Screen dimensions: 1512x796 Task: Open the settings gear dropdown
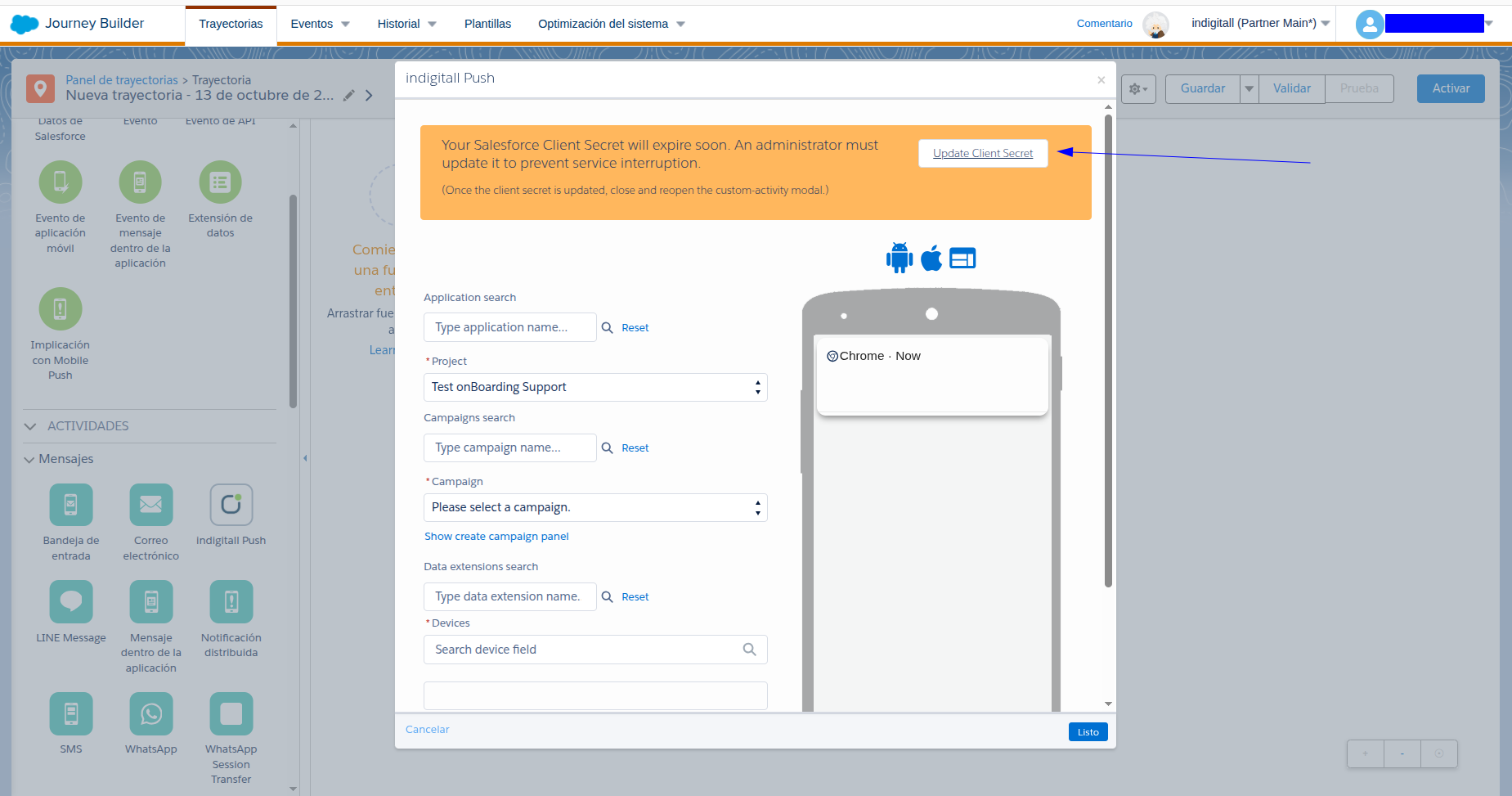click(x=1138, y=88)
